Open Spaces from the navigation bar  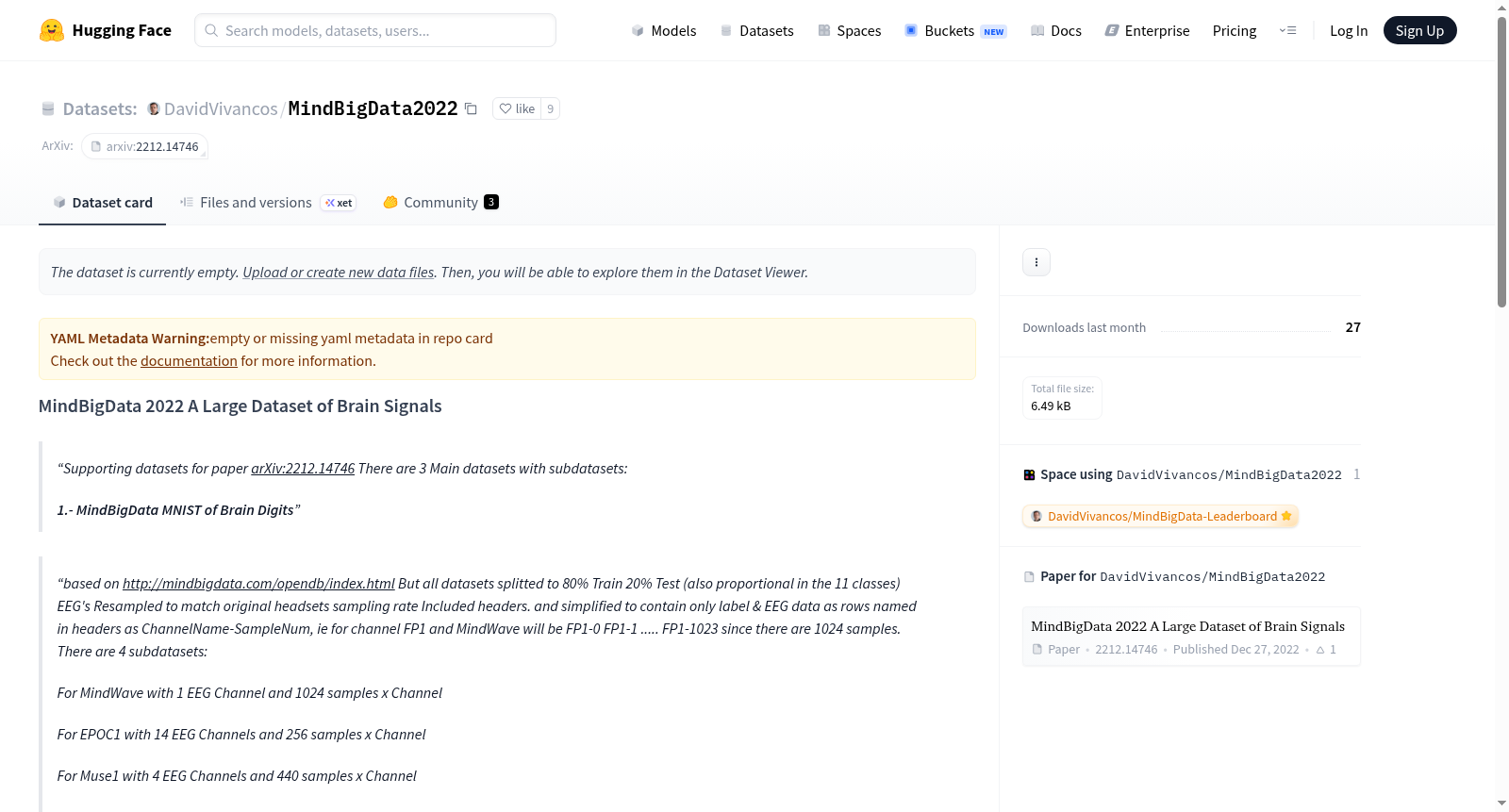point(850,30)
